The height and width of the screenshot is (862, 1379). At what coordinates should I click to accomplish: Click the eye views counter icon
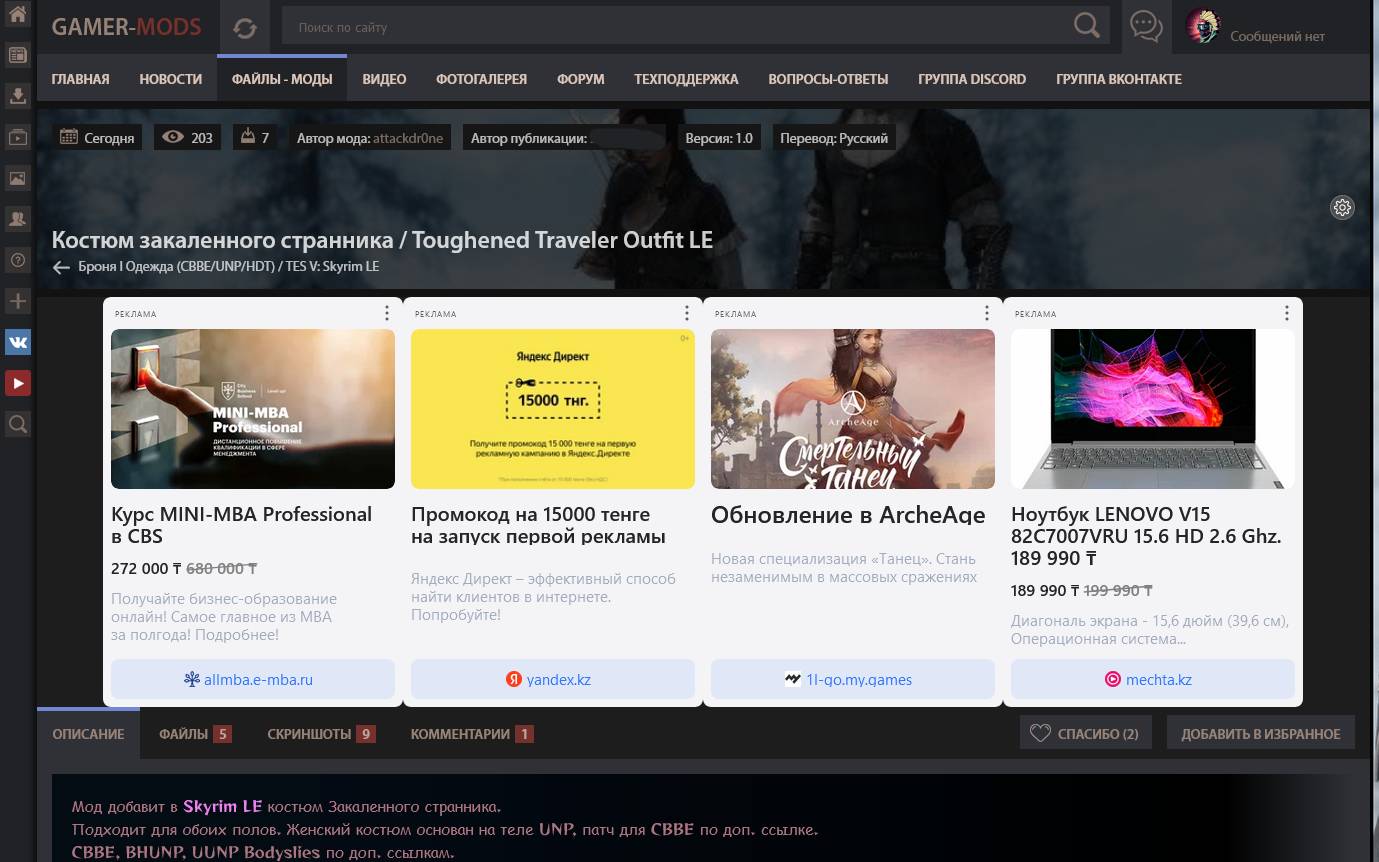coord(173,138)
